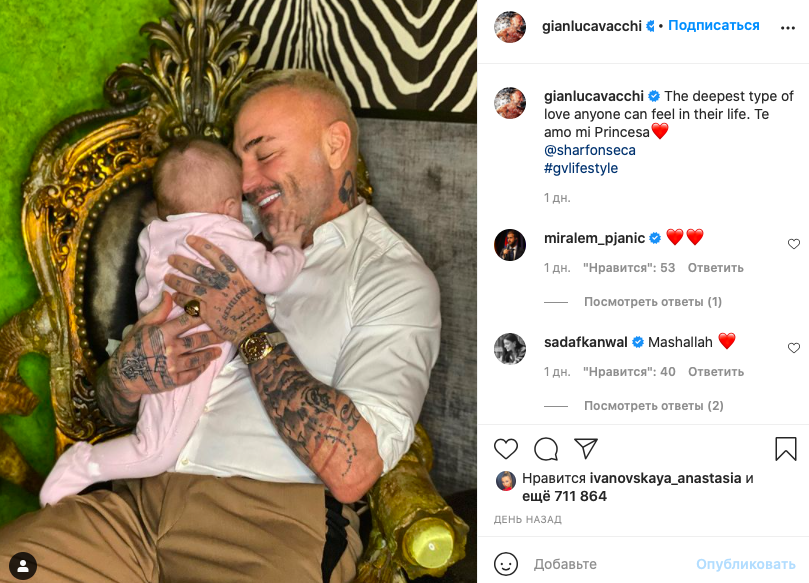Open the three-dots more options menu
The height and width of the screenshot is (583, 809).
coord(787,28)
